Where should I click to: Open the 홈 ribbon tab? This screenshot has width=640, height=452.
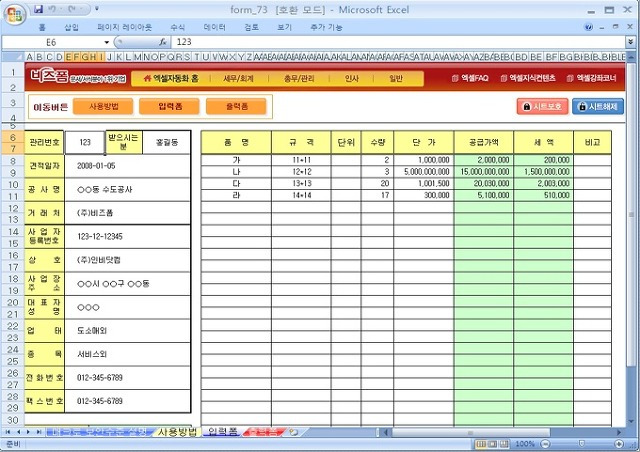coord(42,27)
